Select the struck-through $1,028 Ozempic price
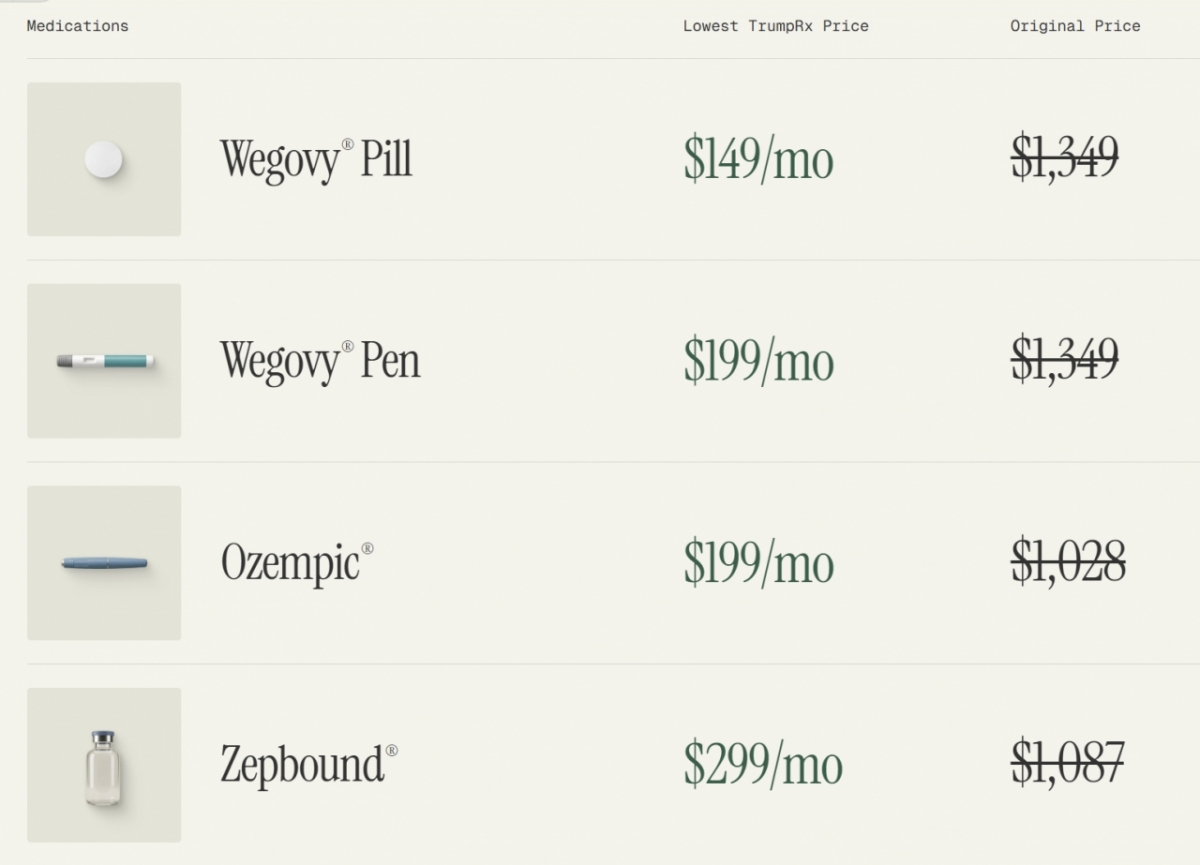This screenshot has height=865, width=1200. coord(1067,562)
